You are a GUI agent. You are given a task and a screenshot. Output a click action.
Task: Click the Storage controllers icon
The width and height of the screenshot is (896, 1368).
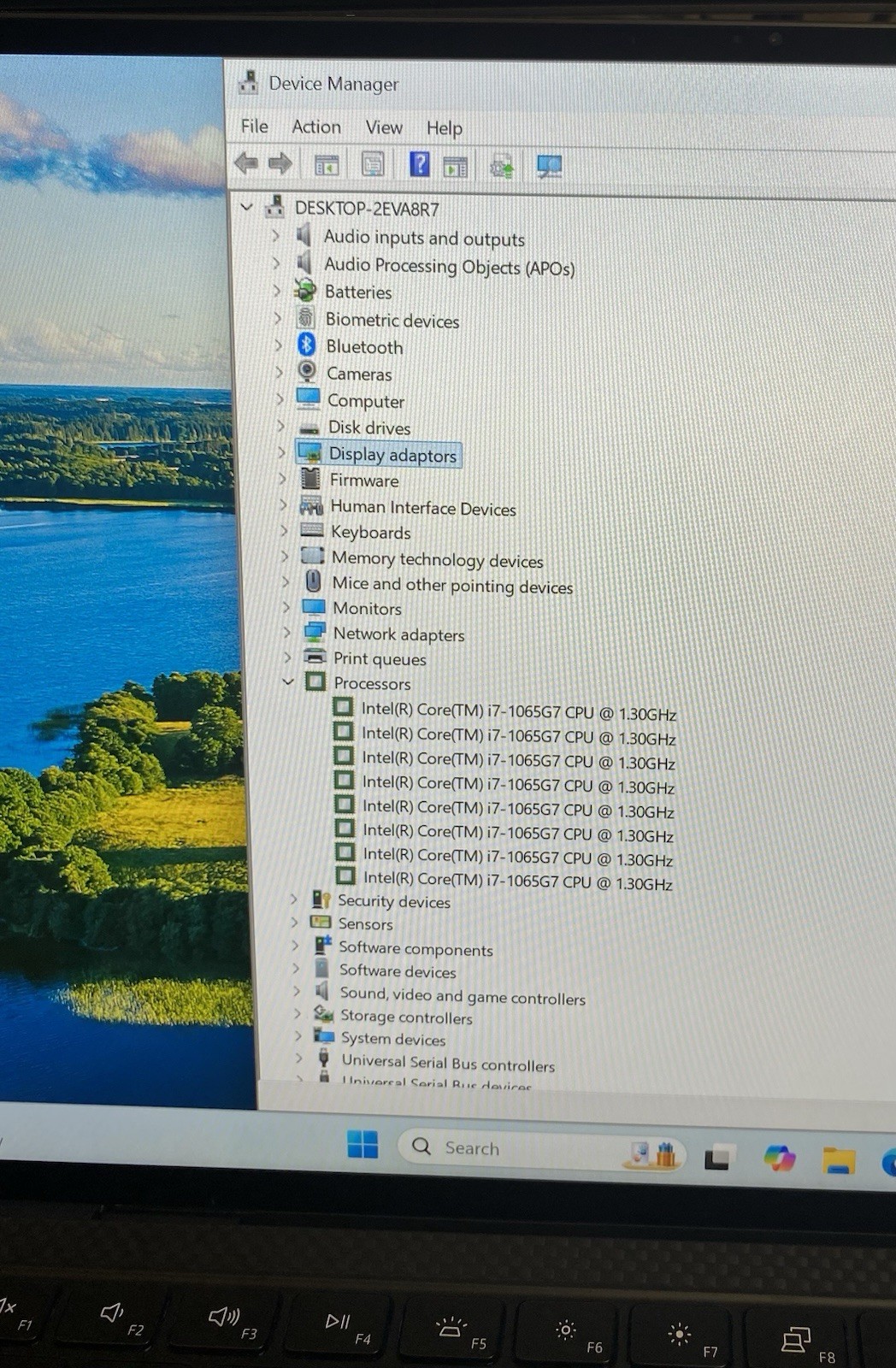click(323, 1014)
